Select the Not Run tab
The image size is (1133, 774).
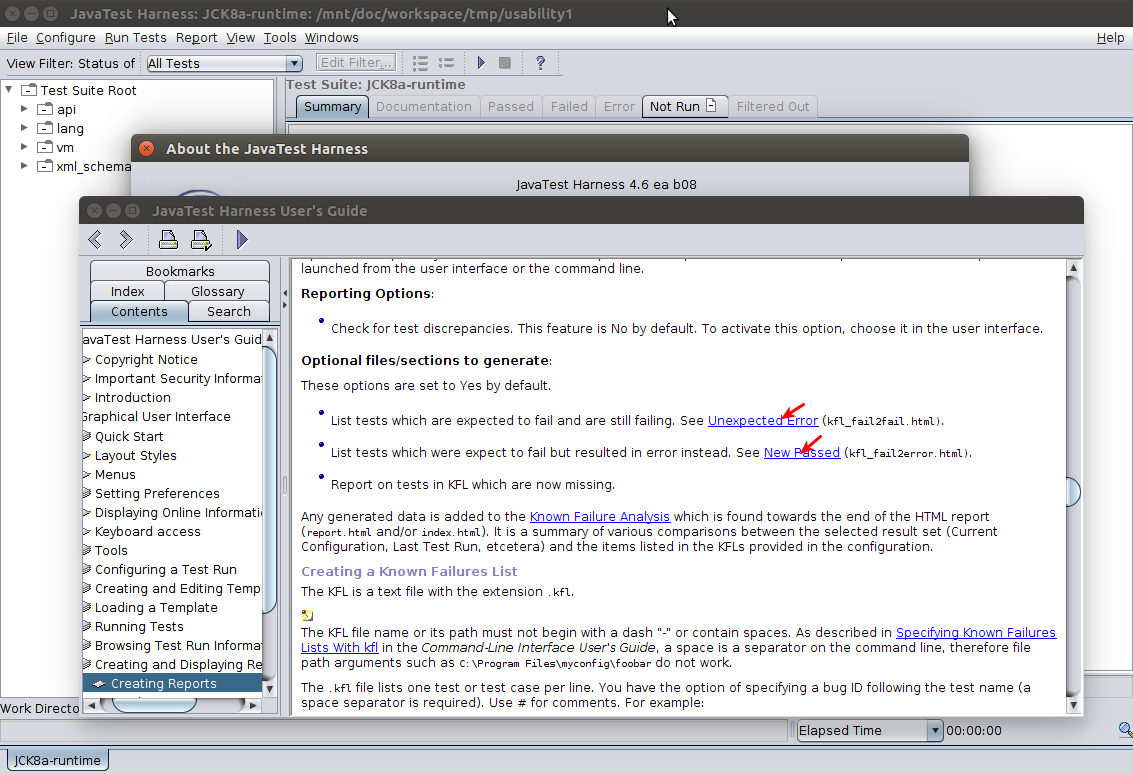pos(683,106)
